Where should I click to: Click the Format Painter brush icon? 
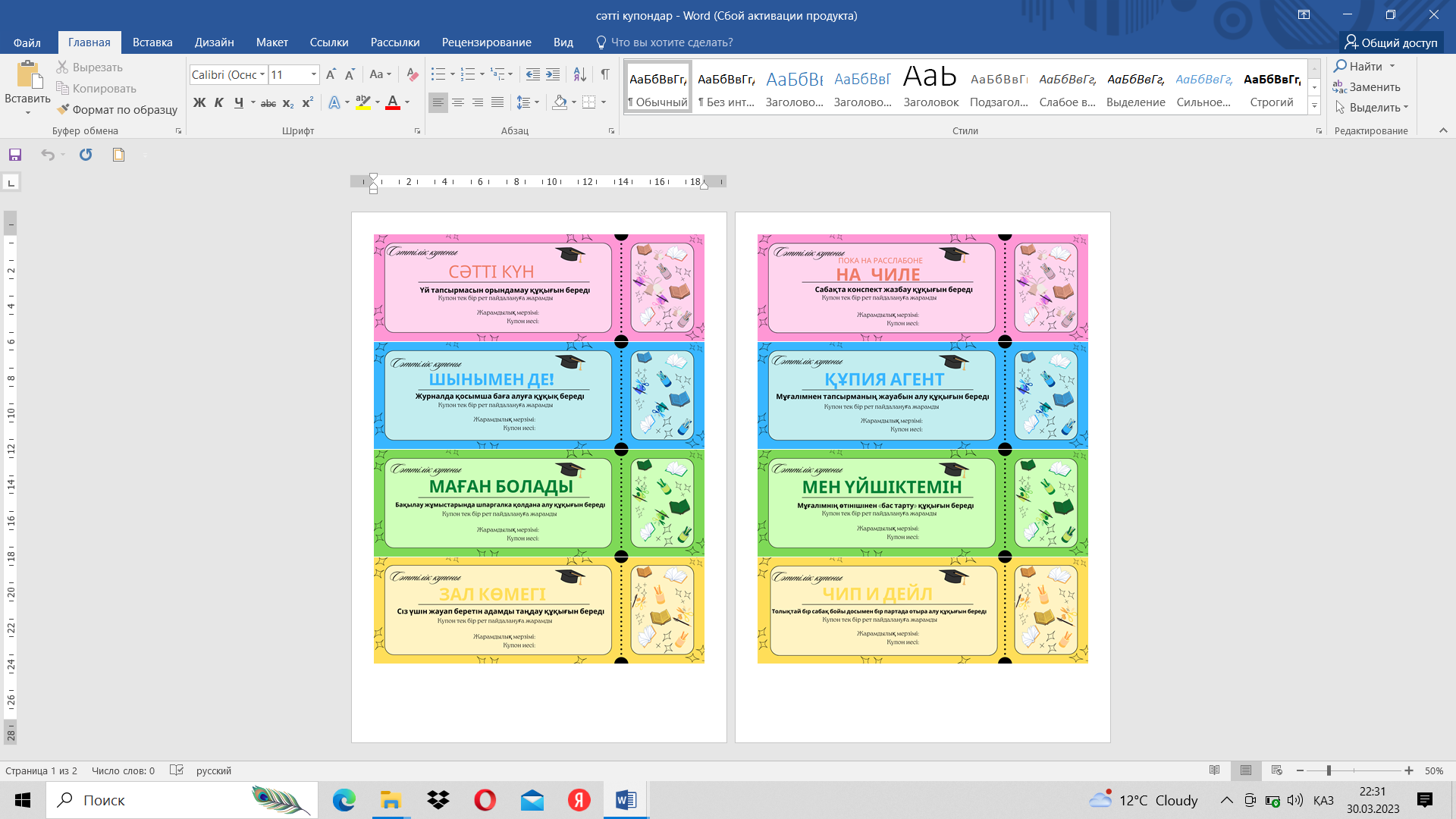coord(63,109)
